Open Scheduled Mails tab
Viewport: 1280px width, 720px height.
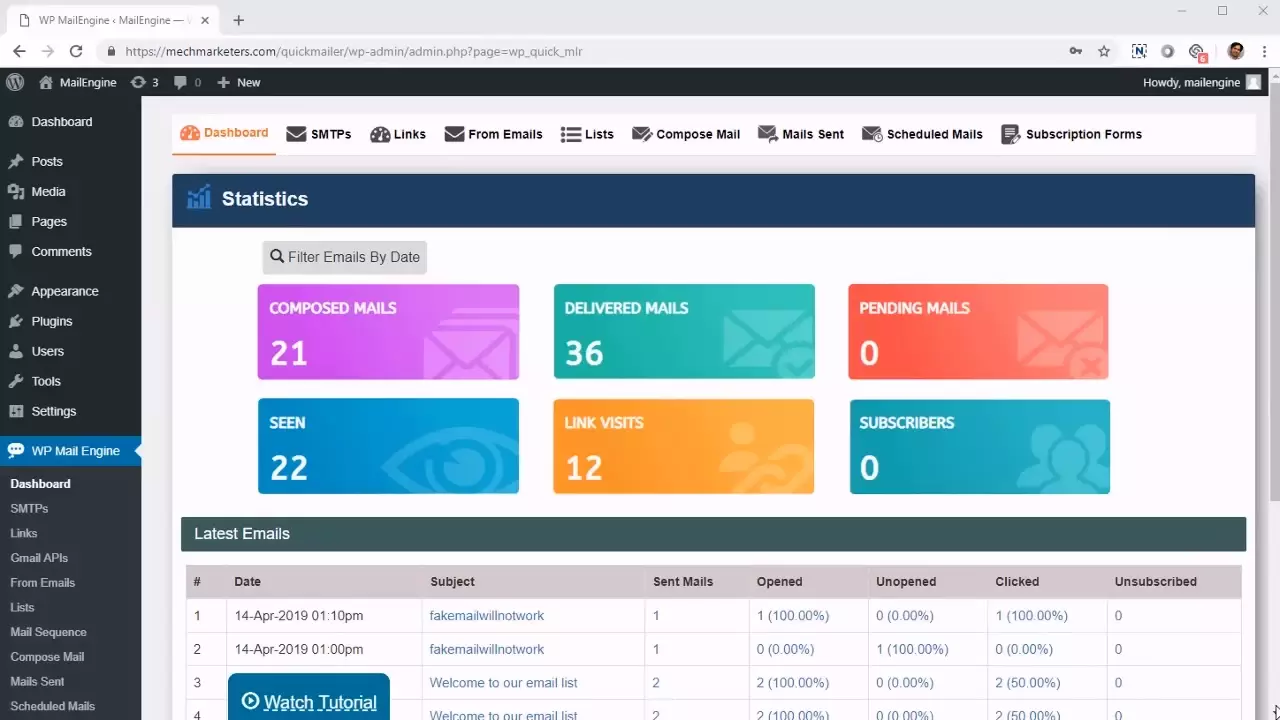click(922, 134)
